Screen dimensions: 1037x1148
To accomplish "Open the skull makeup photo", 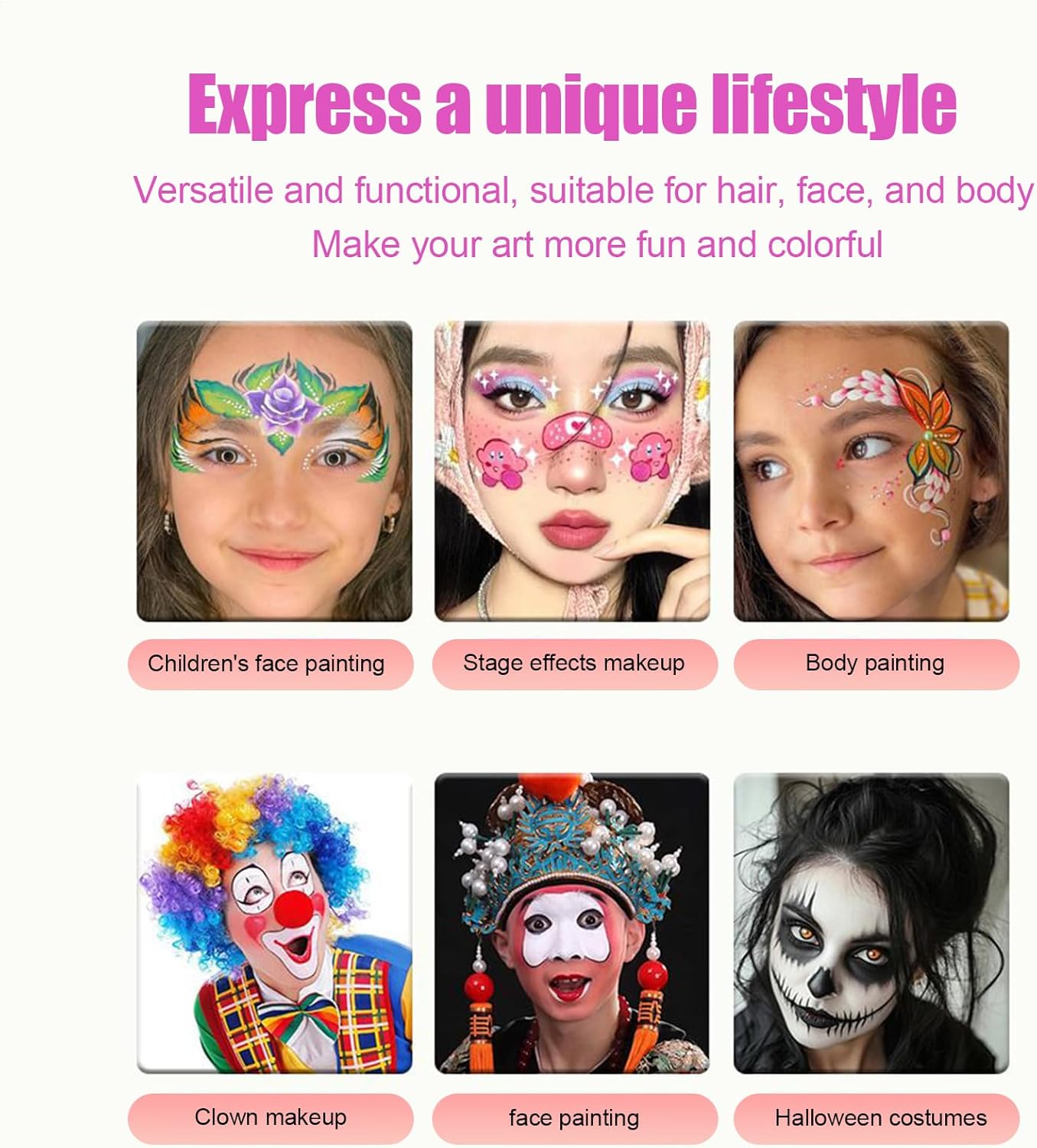I will (871, 923).
